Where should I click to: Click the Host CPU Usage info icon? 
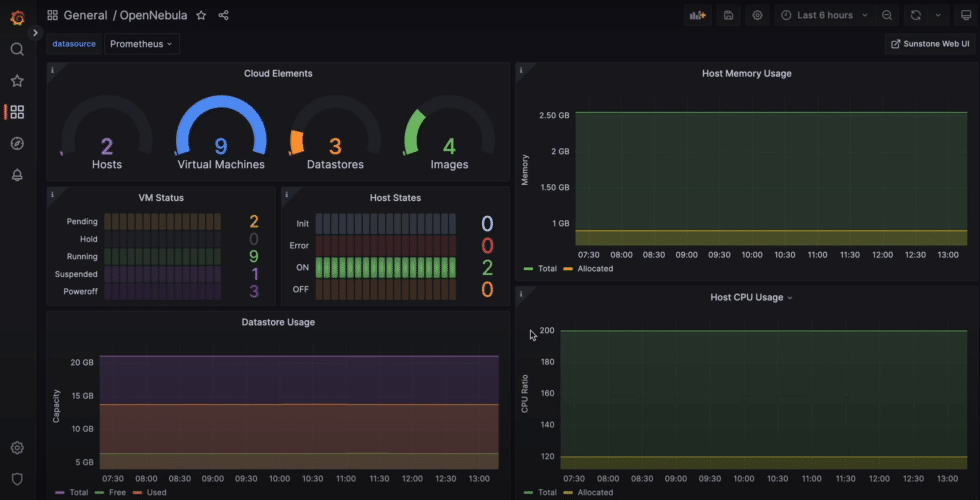click(x=521, y=294)
